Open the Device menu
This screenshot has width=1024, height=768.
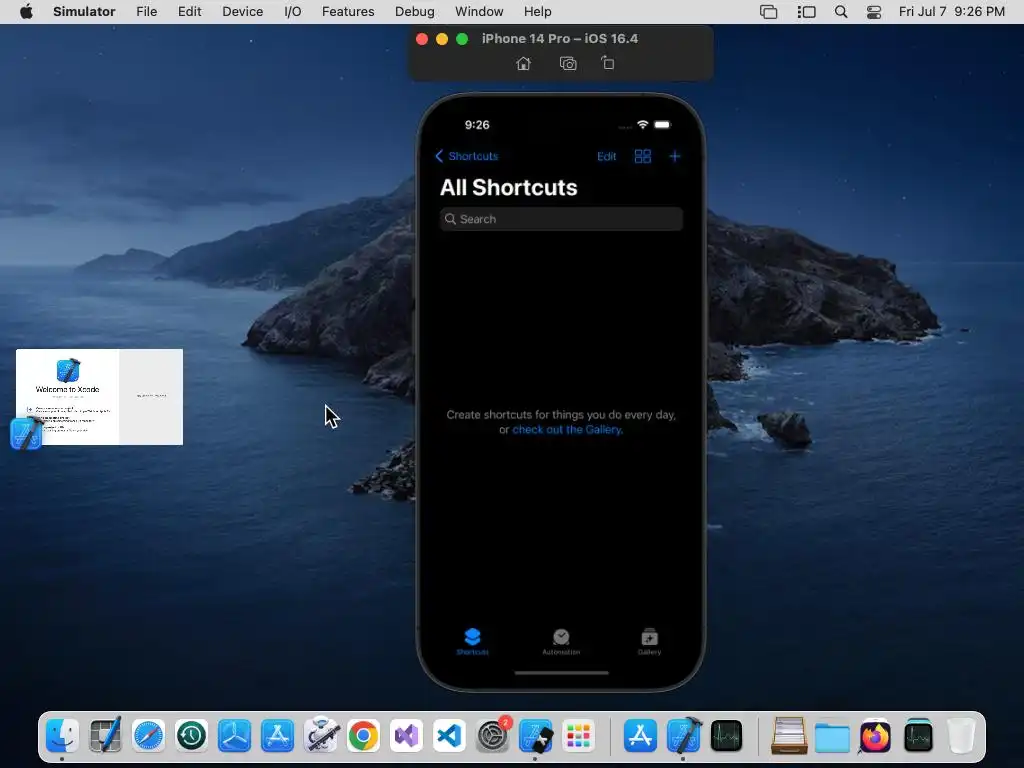[x=242, y=12]
